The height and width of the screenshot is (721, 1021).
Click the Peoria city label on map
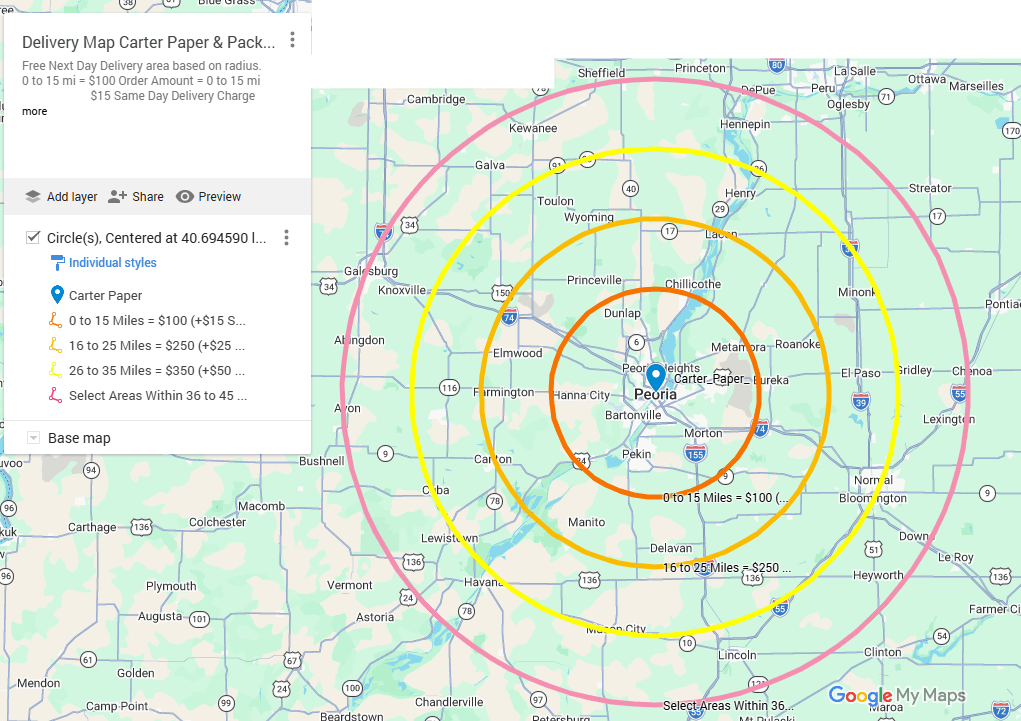(655, 394)
